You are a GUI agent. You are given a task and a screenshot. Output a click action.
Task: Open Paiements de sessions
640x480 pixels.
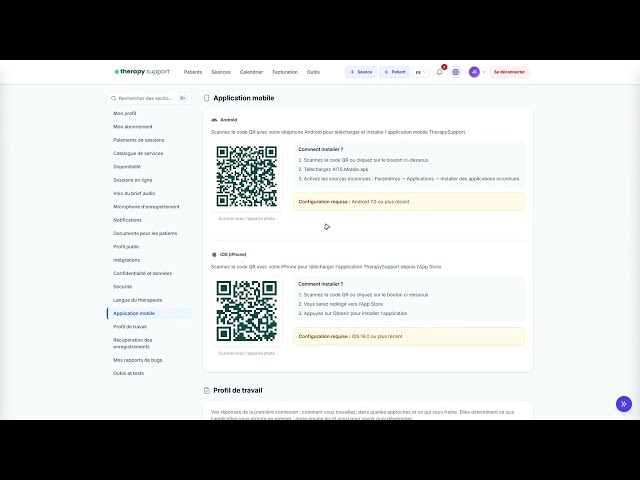point(138,140)
